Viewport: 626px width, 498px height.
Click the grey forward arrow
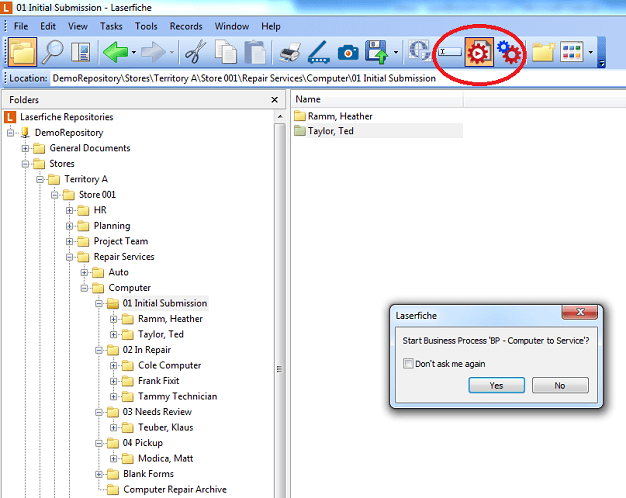coord(153,52)
